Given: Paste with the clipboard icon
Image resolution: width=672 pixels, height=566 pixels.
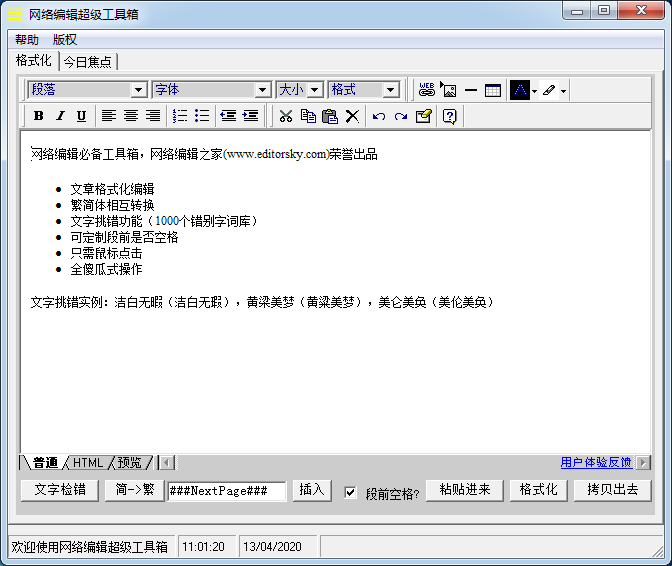Looking at the screenshot, I should coord(330,116).
